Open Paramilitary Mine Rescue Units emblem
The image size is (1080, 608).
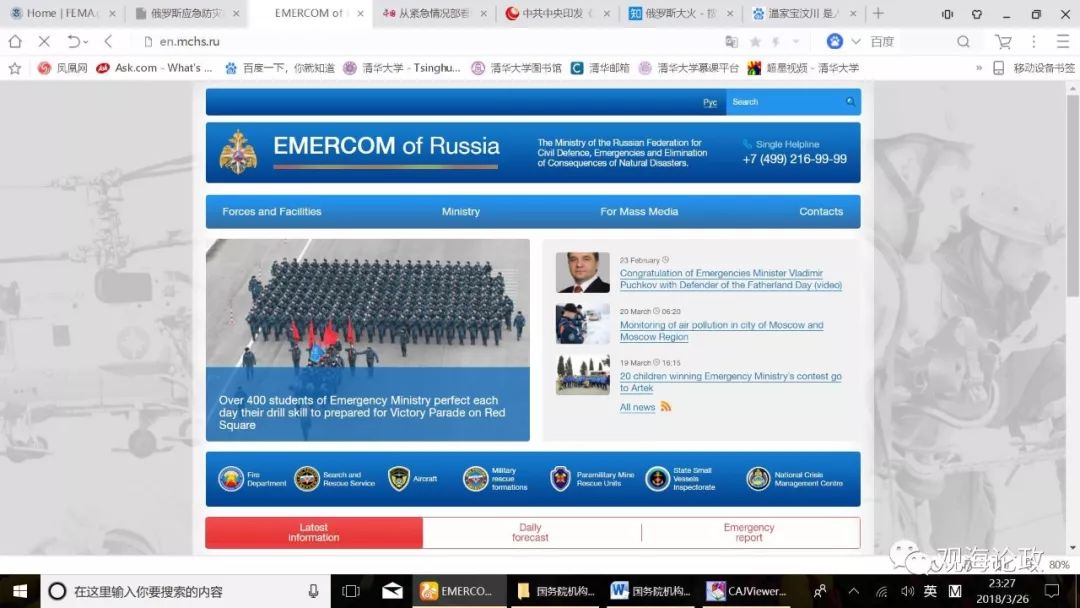click(561, 479)
